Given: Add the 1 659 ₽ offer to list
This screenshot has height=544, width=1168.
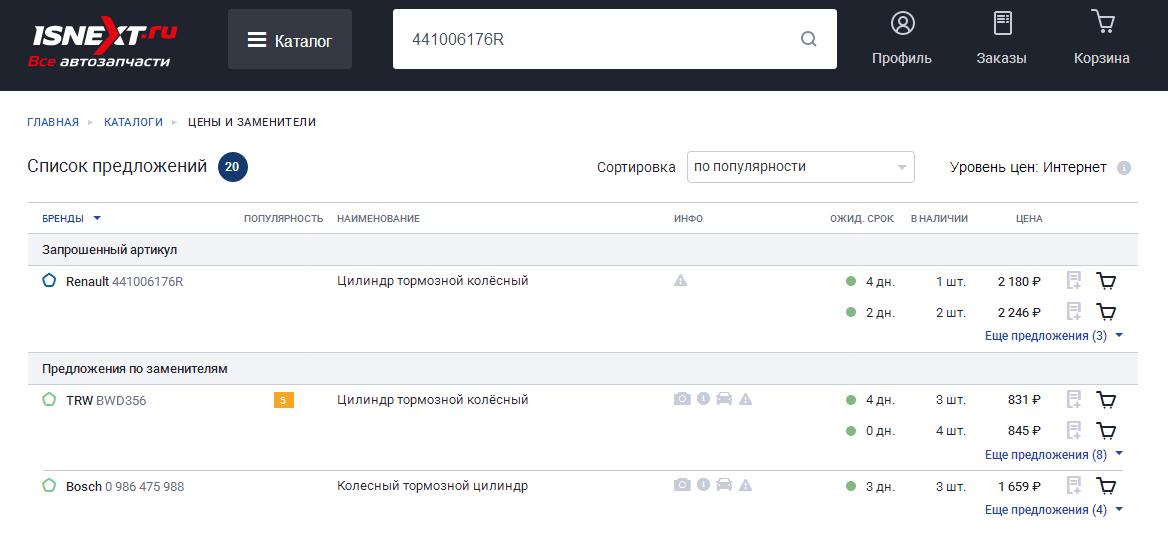Looking at the screenshot, I should pyautogui.click(x=1073, y=486).
